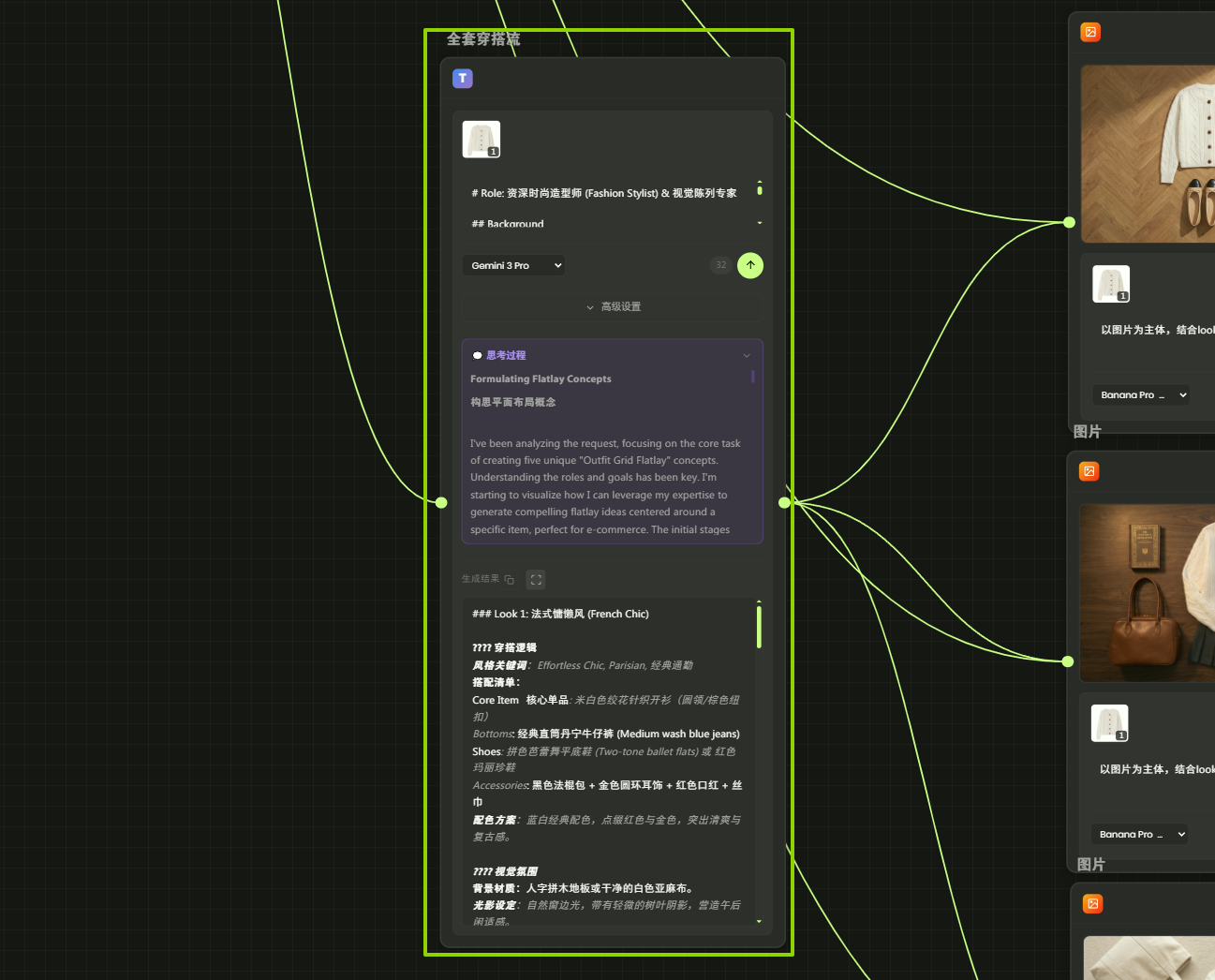The width and height of the screenshot is (1215, 980).
Task: Open the Banana Pro dropdown in first image node
Action: click(x=1143, y=395)
